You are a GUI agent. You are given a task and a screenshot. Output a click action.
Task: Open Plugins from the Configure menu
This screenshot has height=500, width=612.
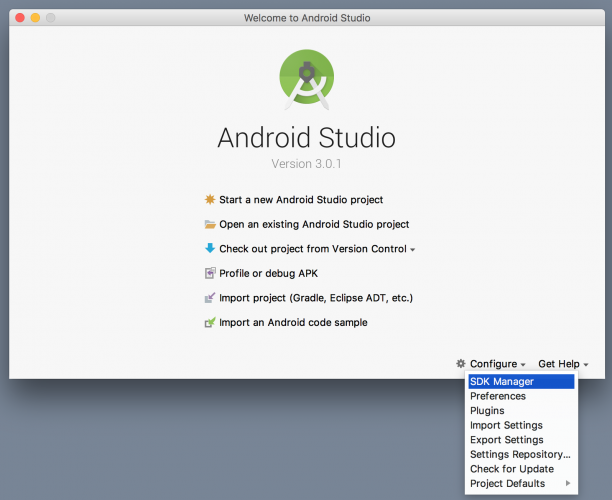[x=487, y=411]
